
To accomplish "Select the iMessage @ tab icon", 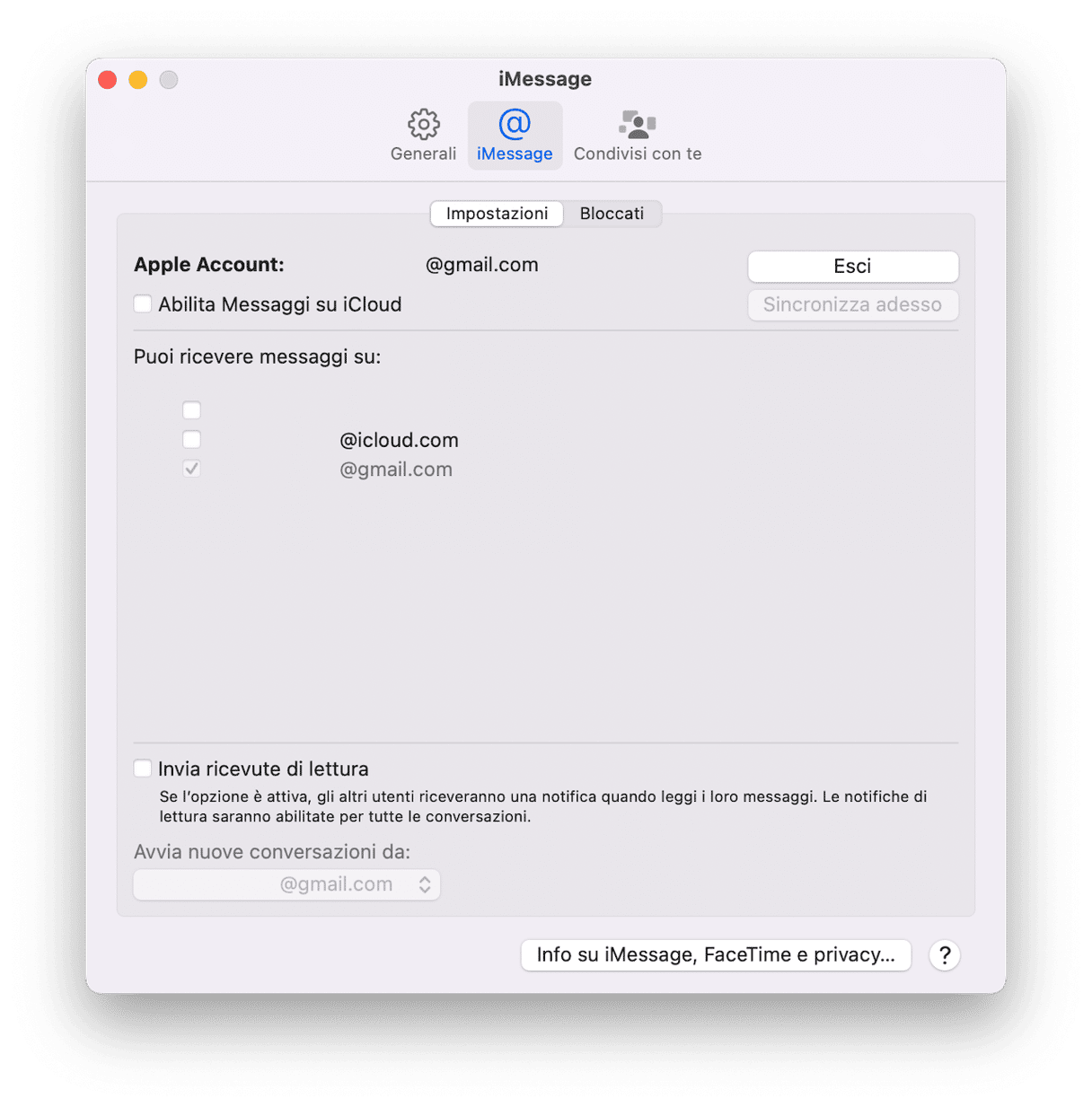I will point(515,136).
